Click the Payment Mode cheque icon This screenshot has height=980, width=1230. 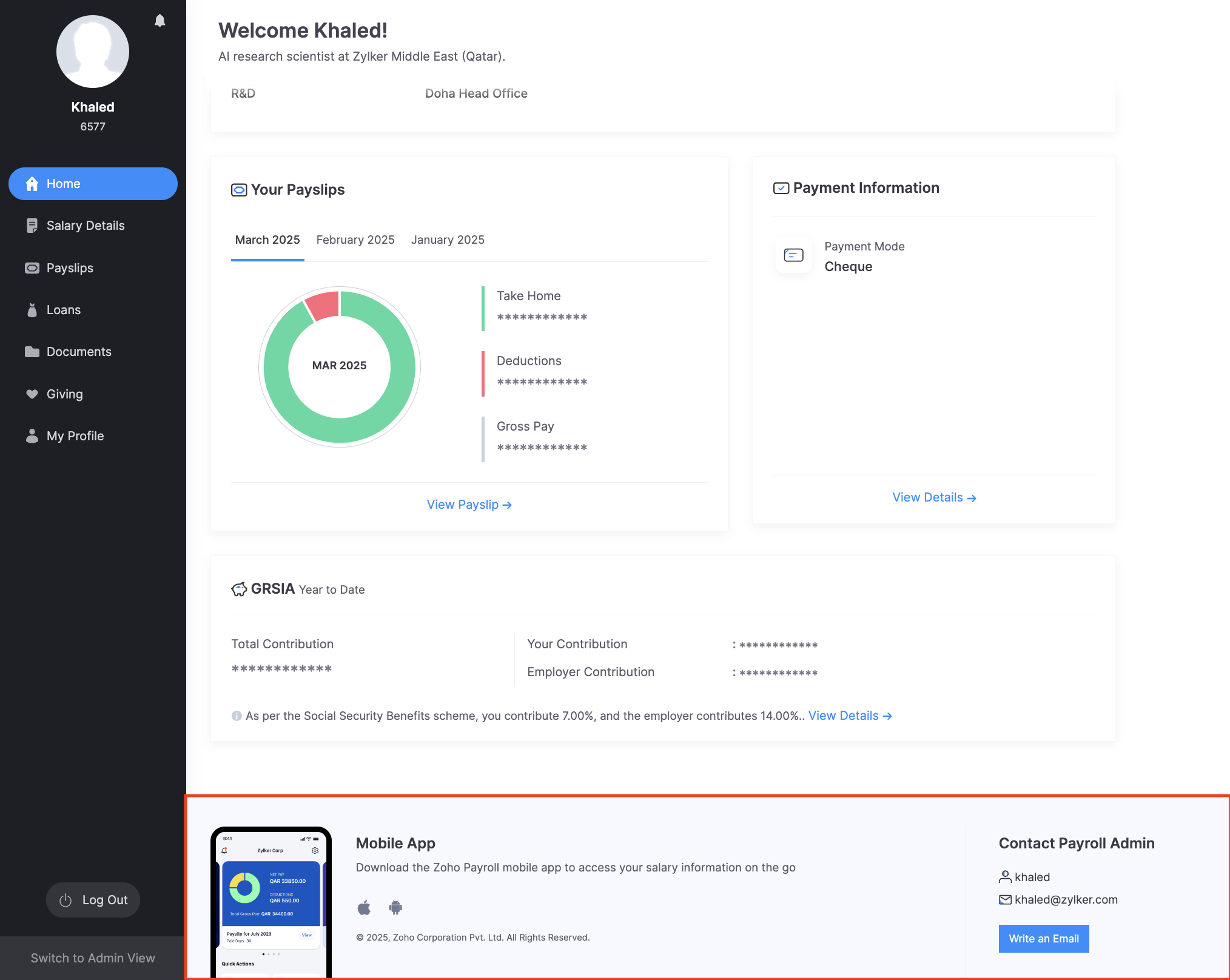[x=793, y=255]
